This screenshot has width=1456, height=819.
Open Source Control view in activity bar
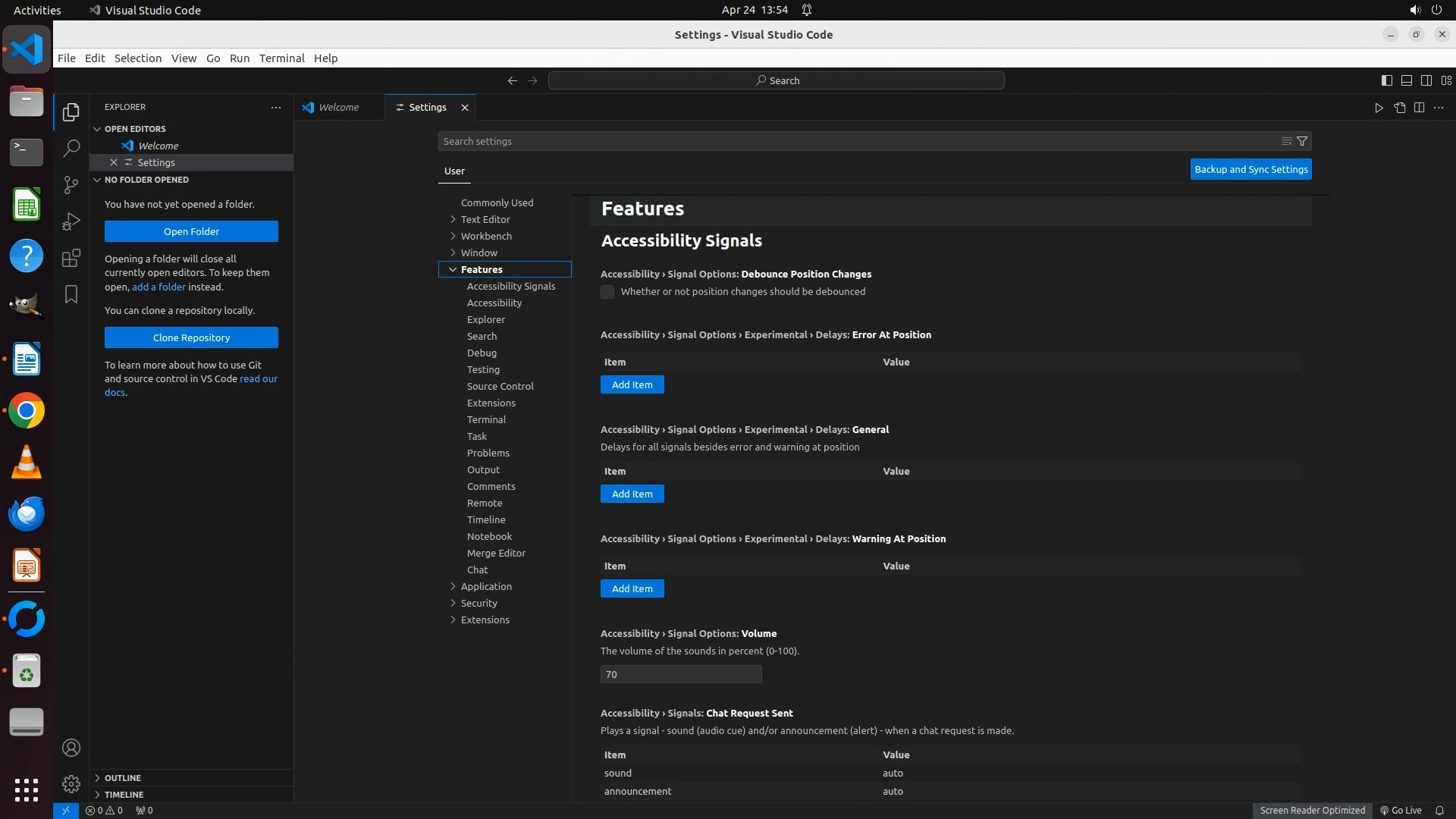[71, 185]
